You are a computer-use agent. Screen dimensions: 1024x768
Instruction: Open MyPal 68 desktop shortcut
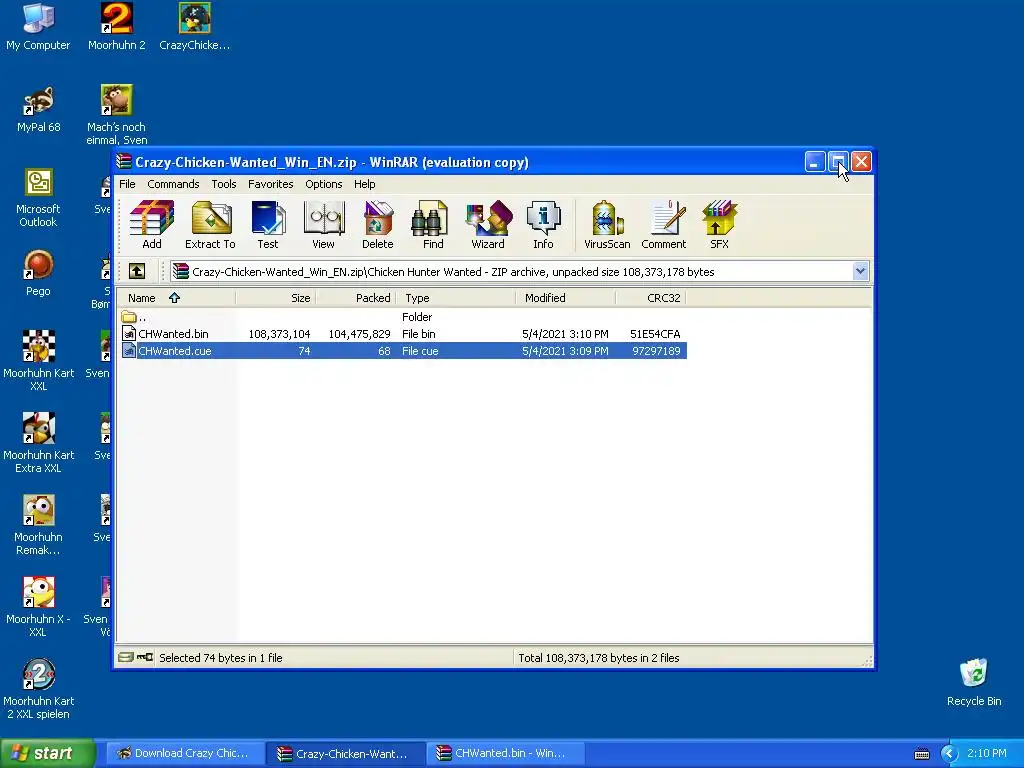(39, 109)
